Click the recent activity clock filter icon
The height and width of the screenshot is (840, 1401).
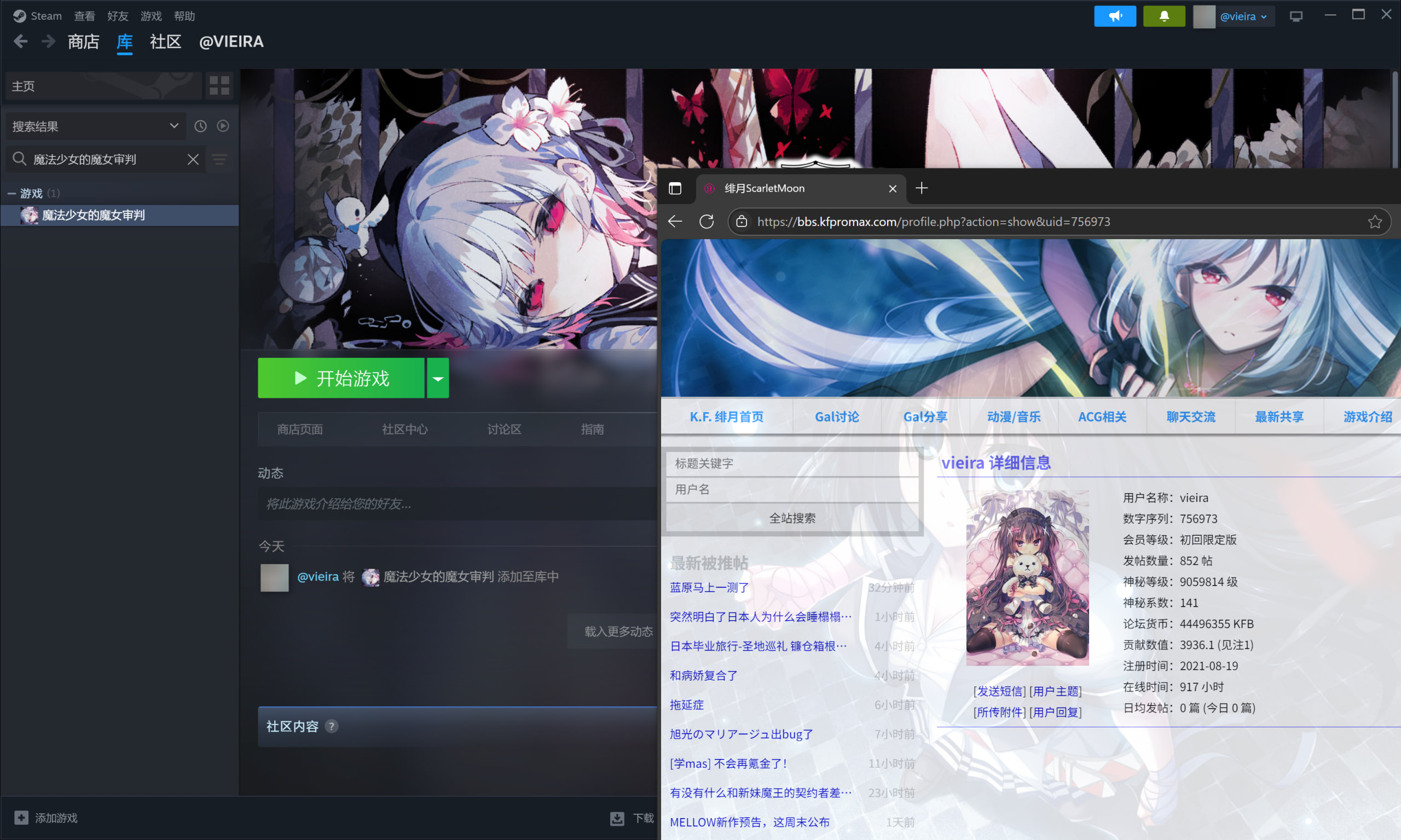pos(200,126)
